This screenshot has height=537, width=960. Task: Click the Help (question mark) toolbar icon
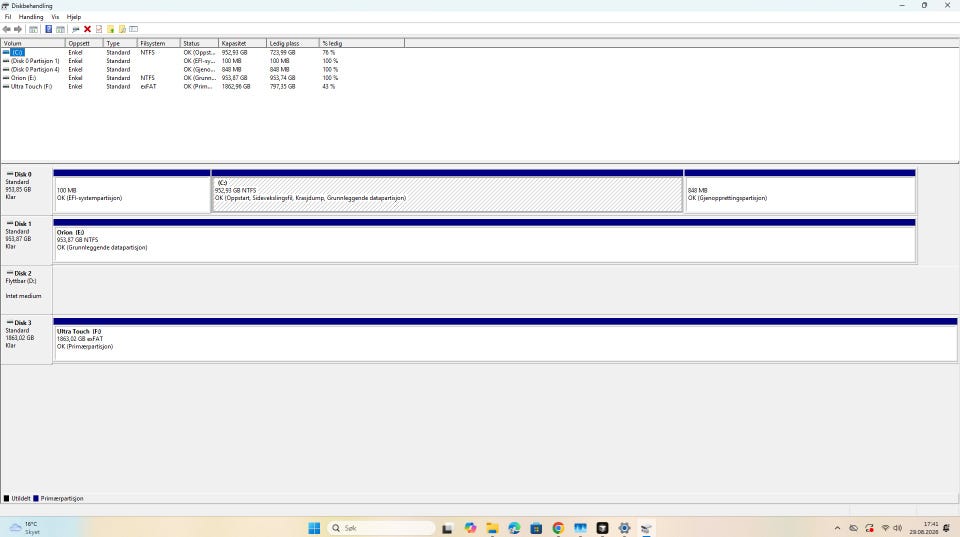48,29
